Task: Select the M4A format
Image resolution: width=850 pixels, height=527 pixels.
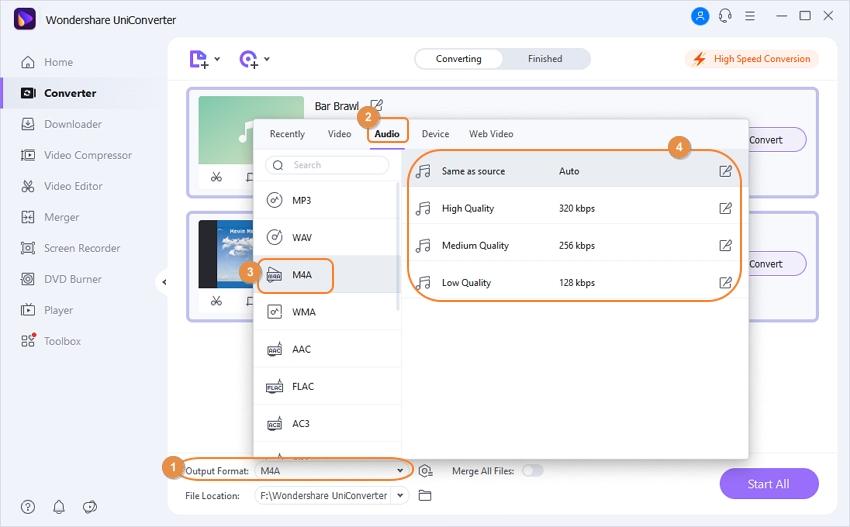Action: coord(326,275)
